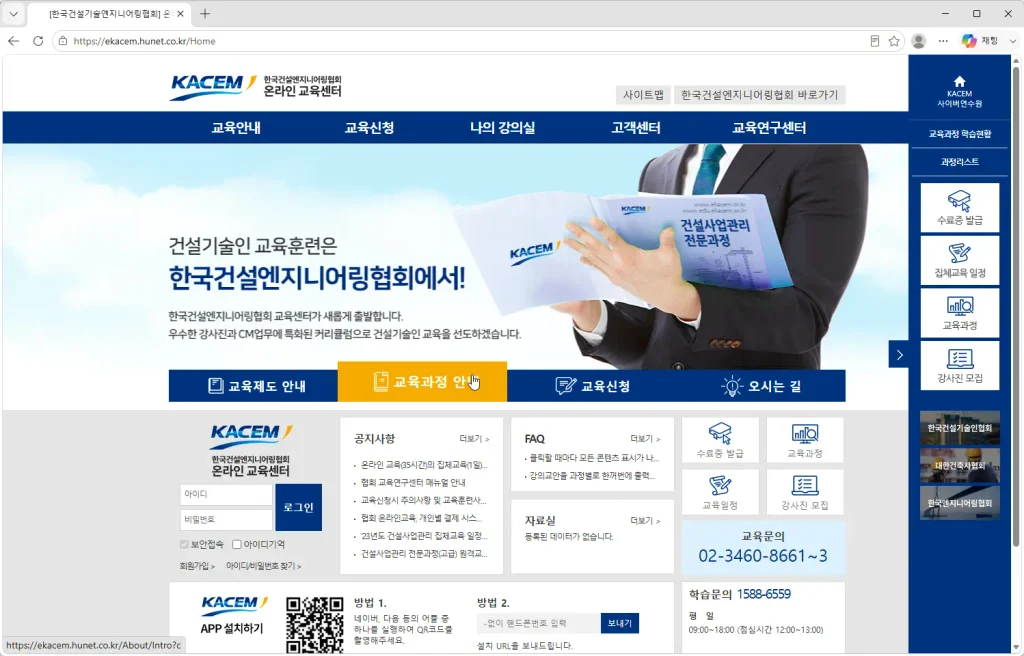Screen dimensions: 1024x656
Task: Open FAQ 클릭할 때마다 모든 콘텐츠 표시가
Action: point(594,458)
